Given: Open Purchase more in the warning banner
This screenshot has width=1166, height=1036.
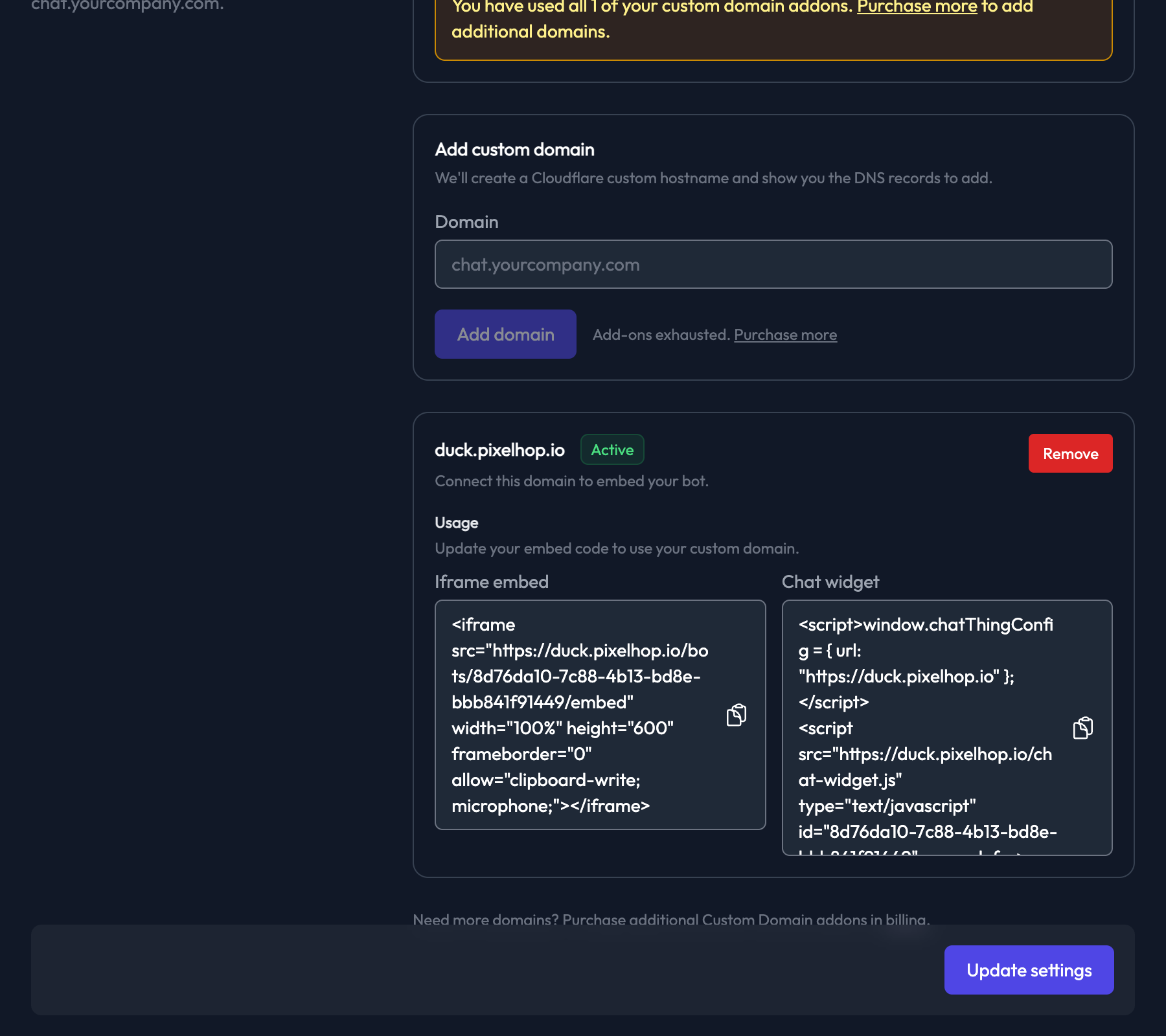Looking at the screenshot, I should pyautogui.click(x=916, y=7).
